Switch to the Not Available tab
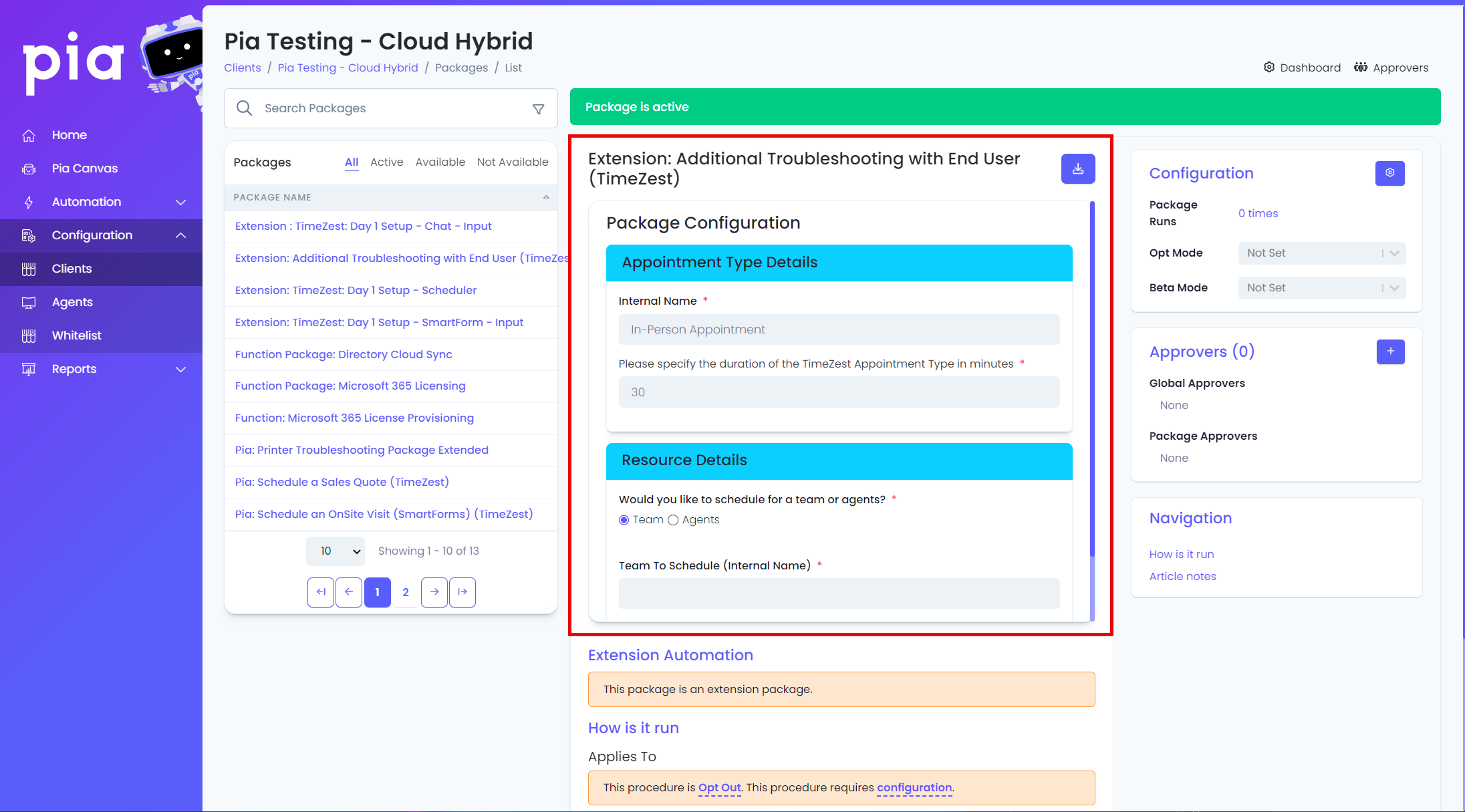The image size is (1465, 812). coord(513,162)
